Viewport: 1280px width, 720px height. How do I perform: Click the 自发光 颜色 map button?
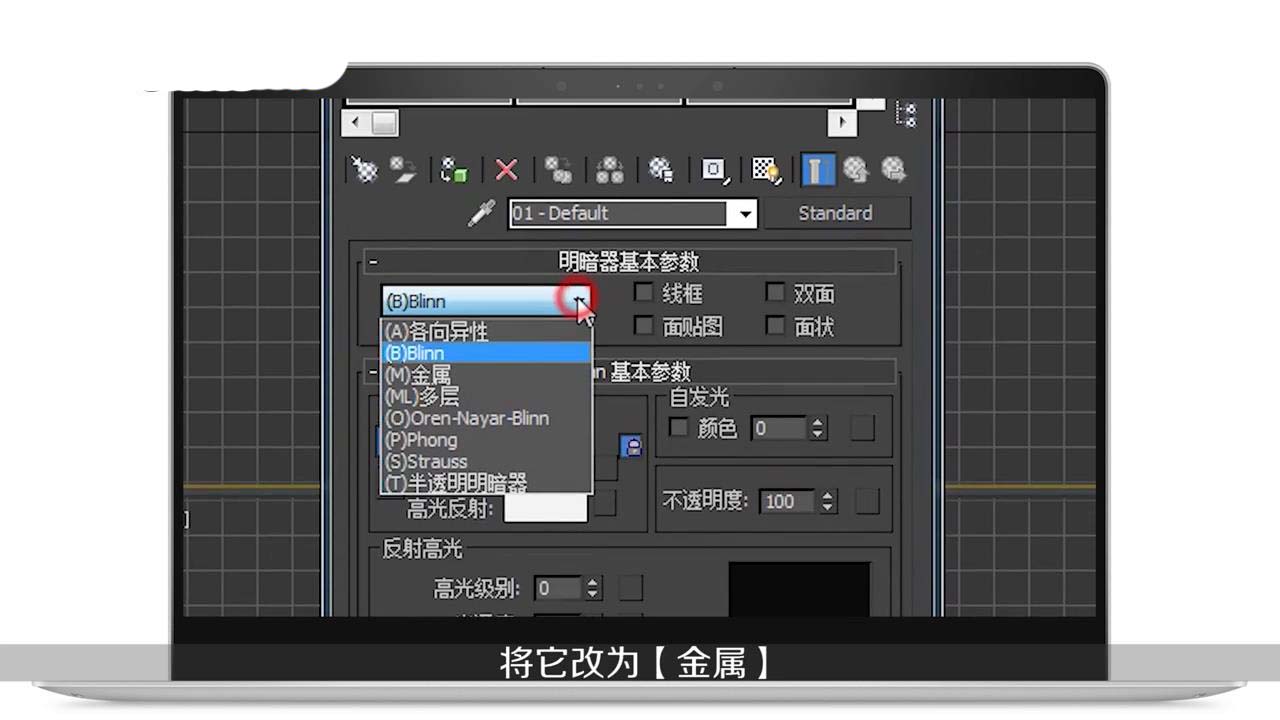[x=862, y=429]
